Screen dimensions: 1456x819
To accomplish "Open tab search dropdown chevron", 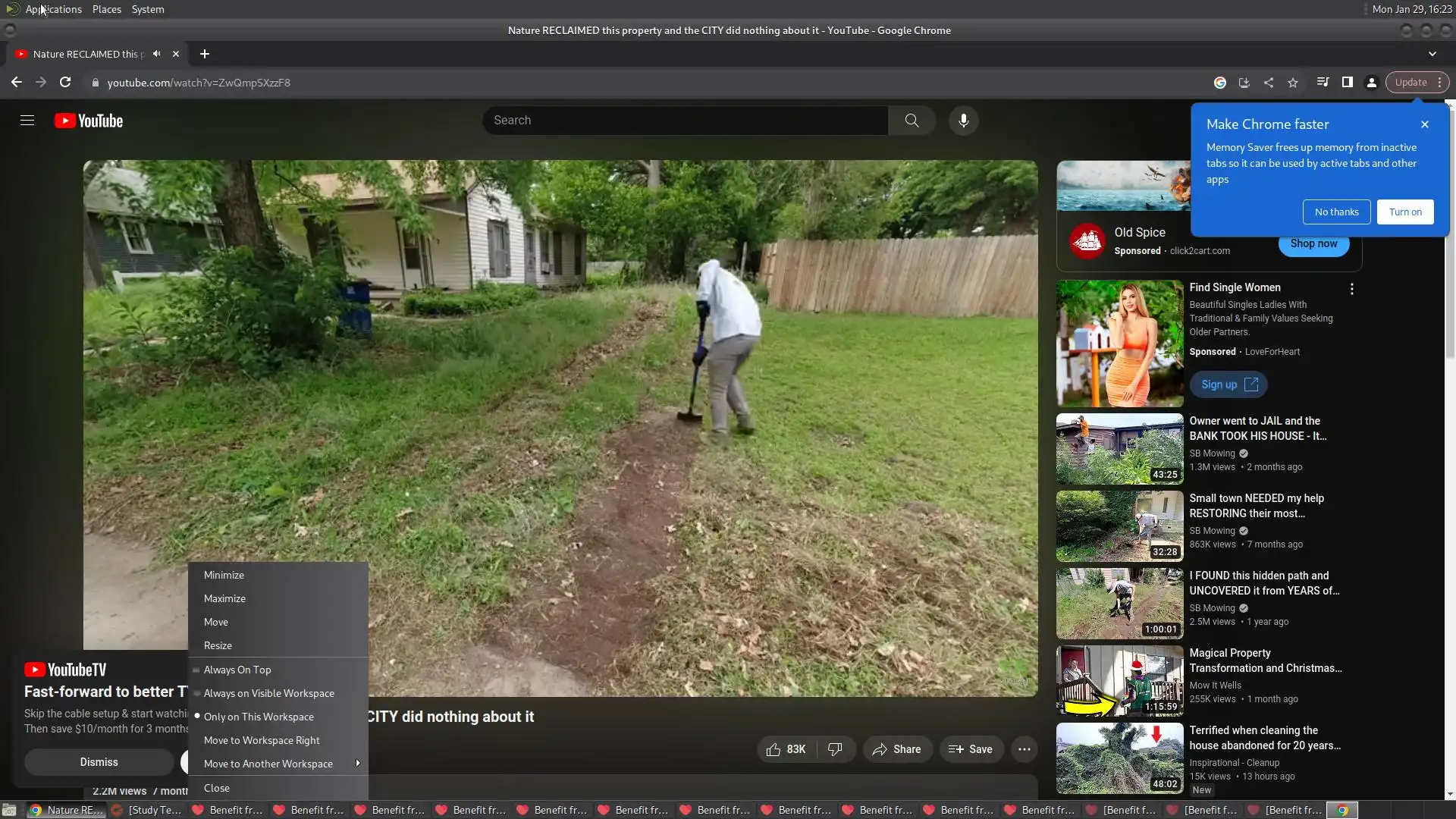I will [x=1432, y=54].
